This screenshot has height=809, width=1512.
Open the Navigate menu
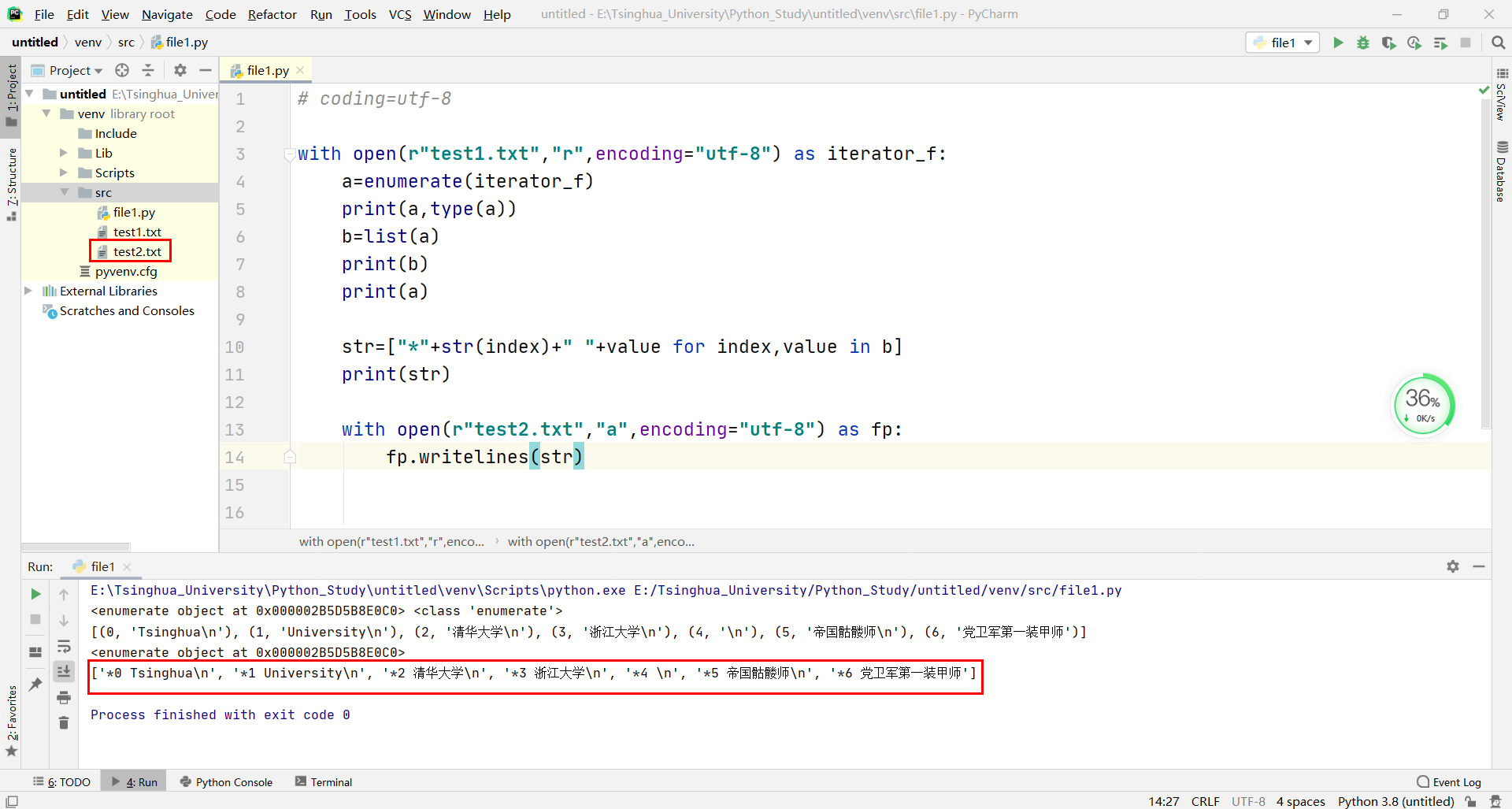[x=167, y=14]
